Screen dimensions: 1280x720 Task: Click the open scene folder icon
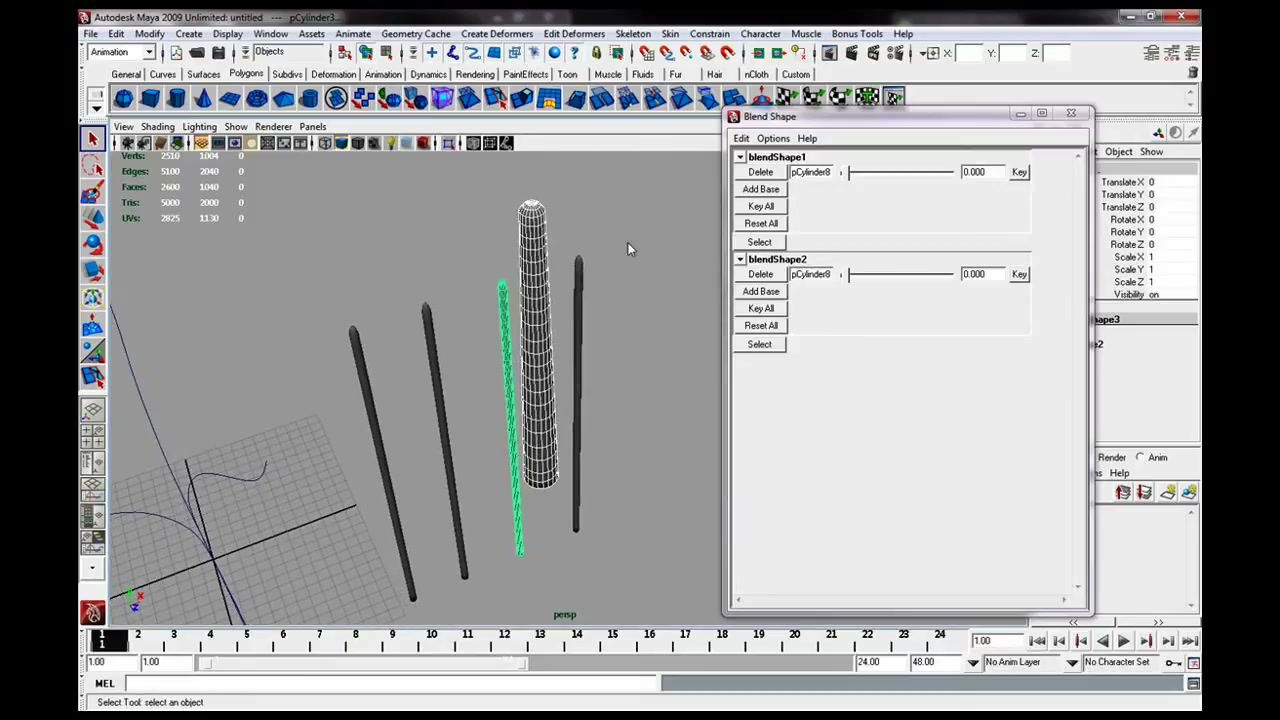coord(197,53)
